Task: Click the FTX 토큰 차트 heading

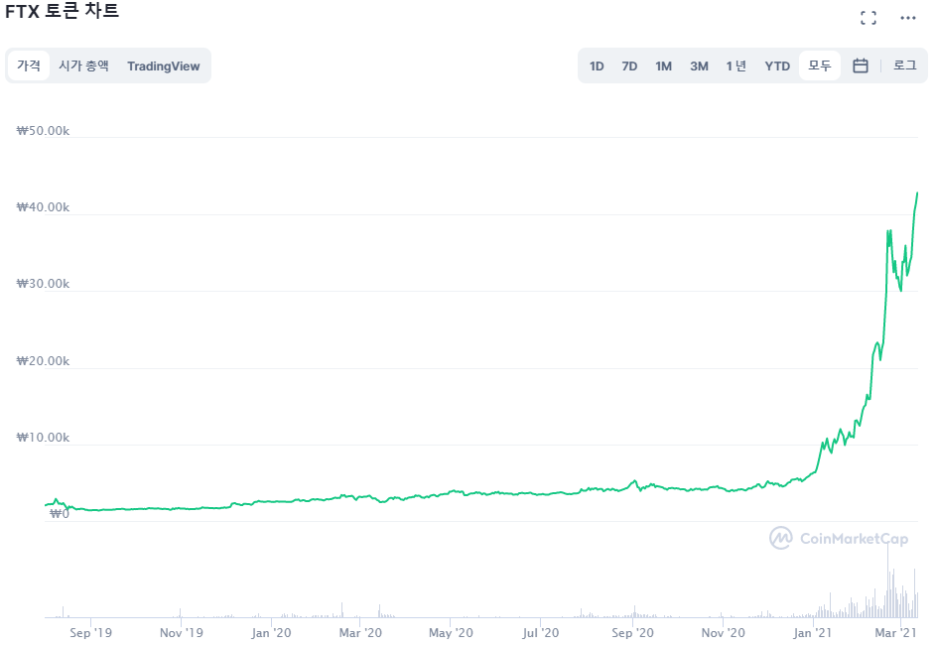Action: pos(62,11)
